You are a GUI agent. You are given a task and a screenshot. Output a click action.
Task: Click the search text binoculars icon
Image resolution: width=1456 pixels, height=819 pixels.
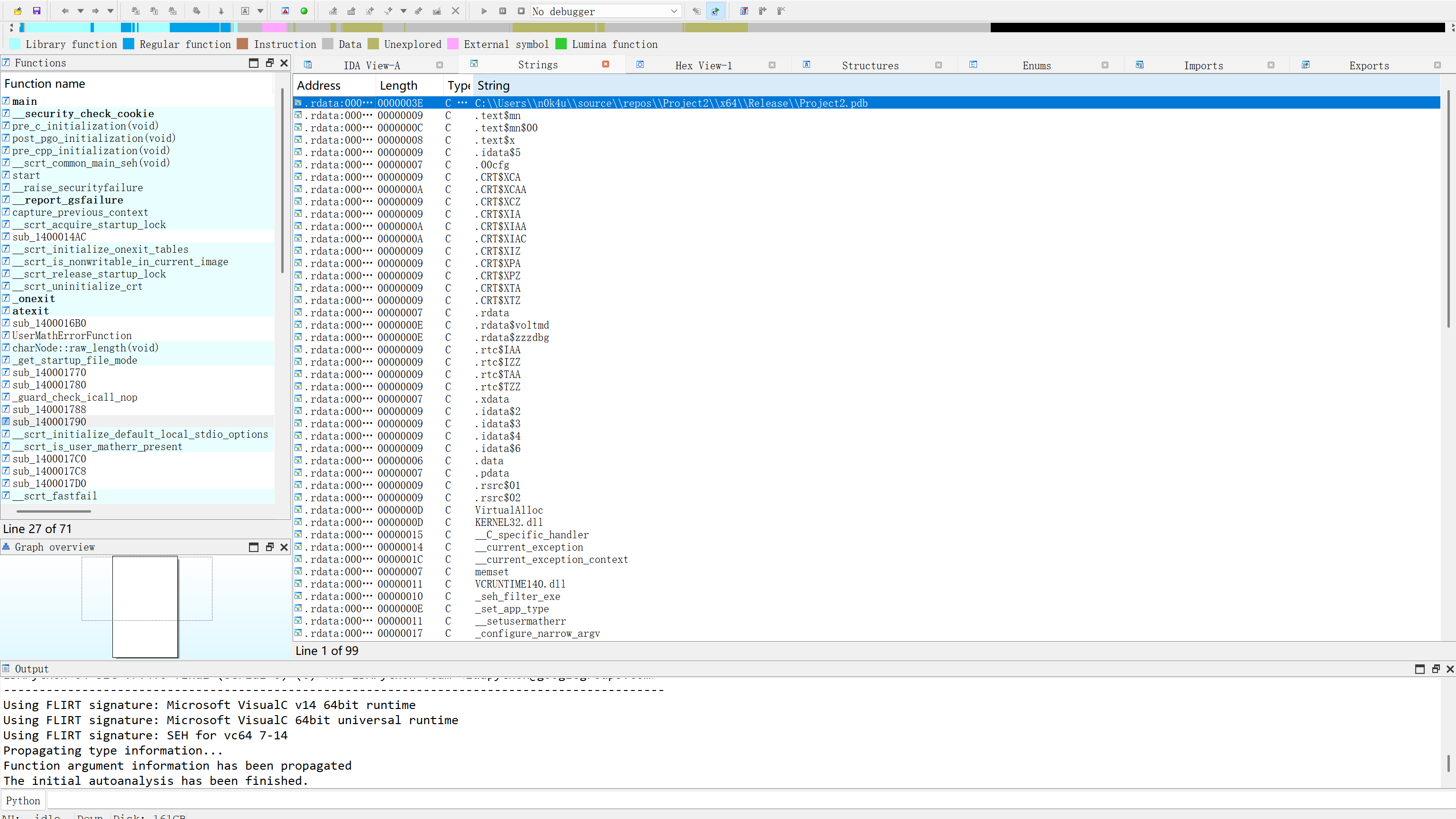pos(154,11)
